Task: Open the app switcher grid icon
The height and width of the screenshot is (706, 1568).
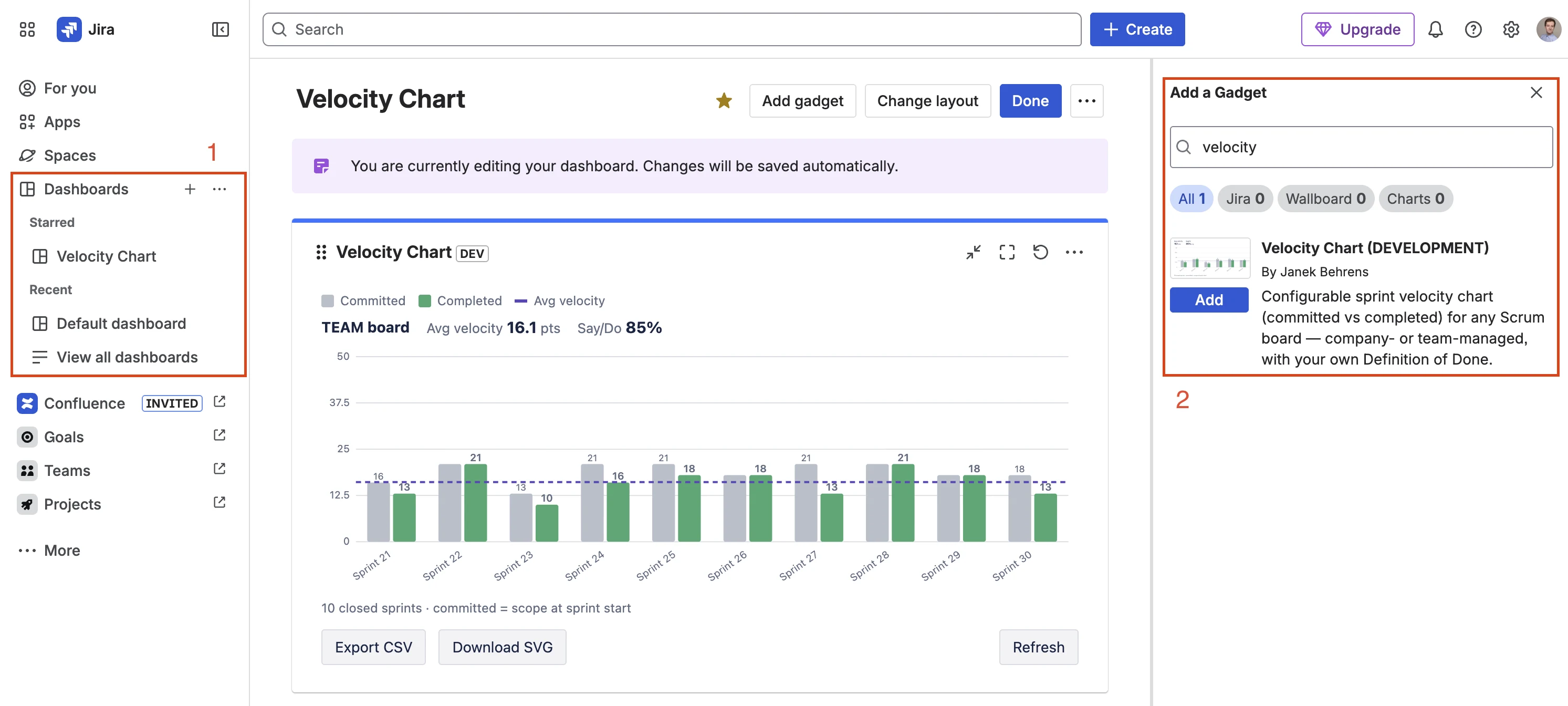Action: point(27,29)
